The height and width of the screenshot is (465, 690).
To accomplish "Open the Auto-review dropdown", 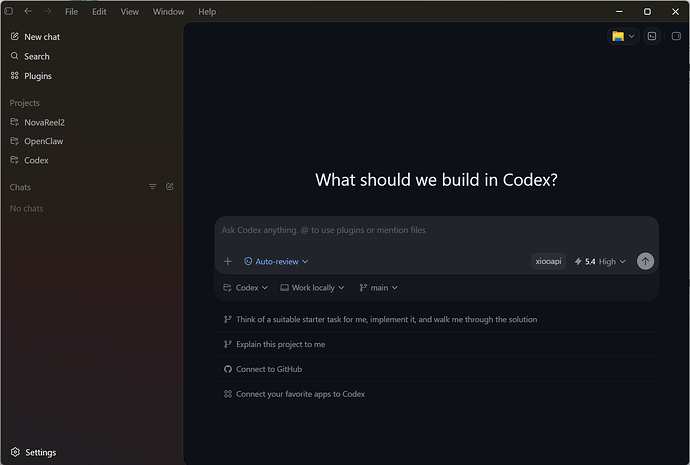I will click(x=276, y=261).
